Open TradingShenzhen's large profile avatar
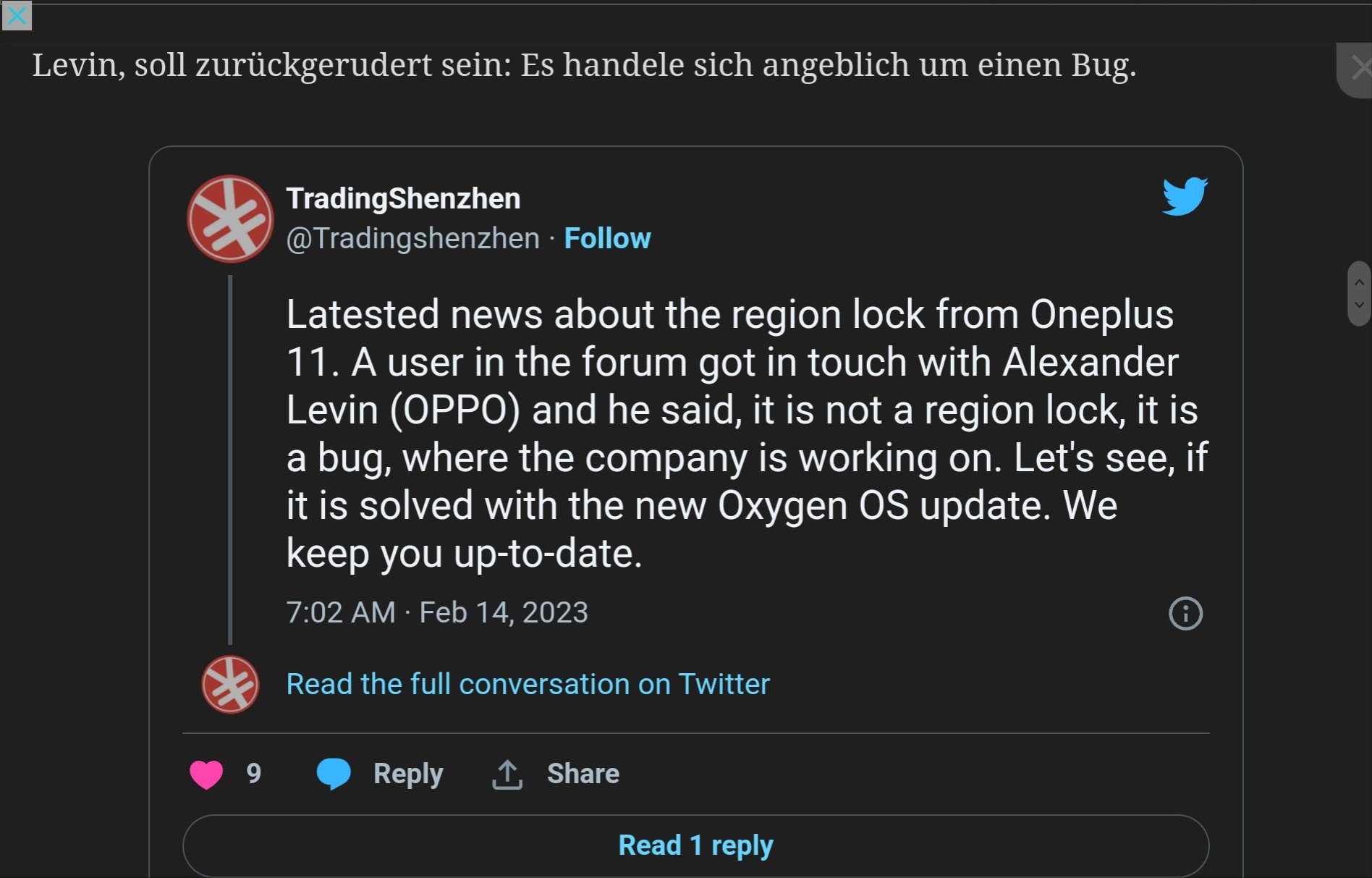Screen dimensions: 1372x878 click(x=230, y=219)
